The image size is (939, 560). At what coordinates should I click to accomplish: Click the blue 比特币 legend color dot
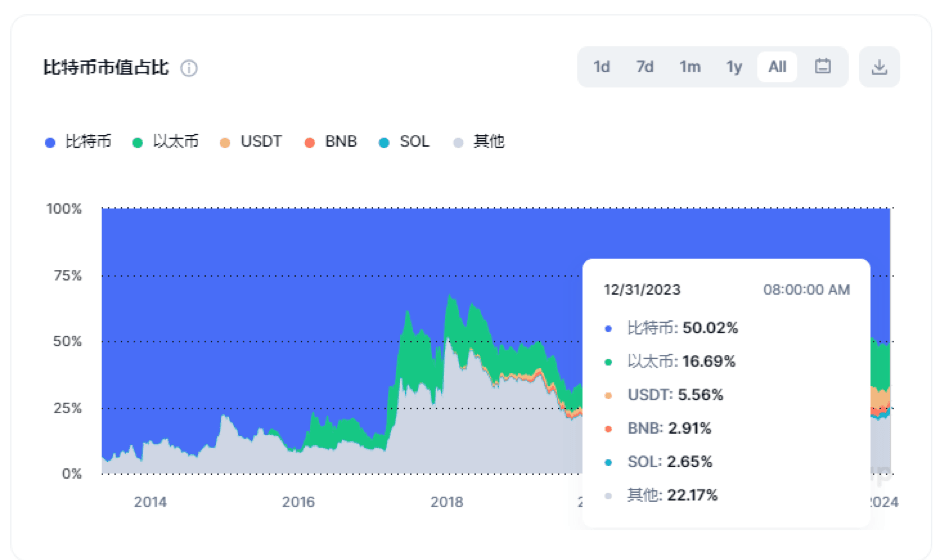50,143
